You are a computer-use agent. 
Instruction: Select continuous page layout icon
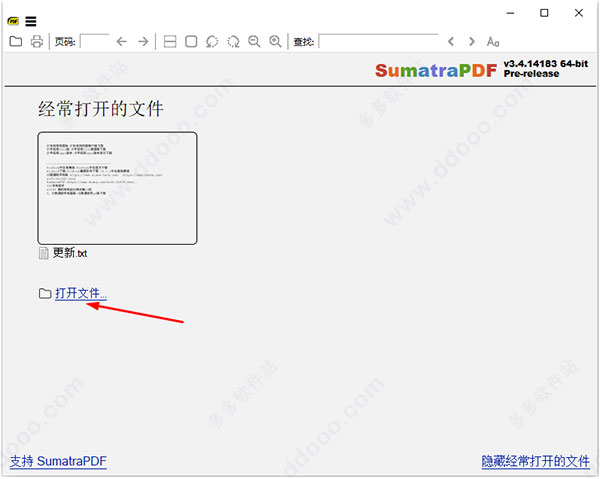tap(170, 41)
